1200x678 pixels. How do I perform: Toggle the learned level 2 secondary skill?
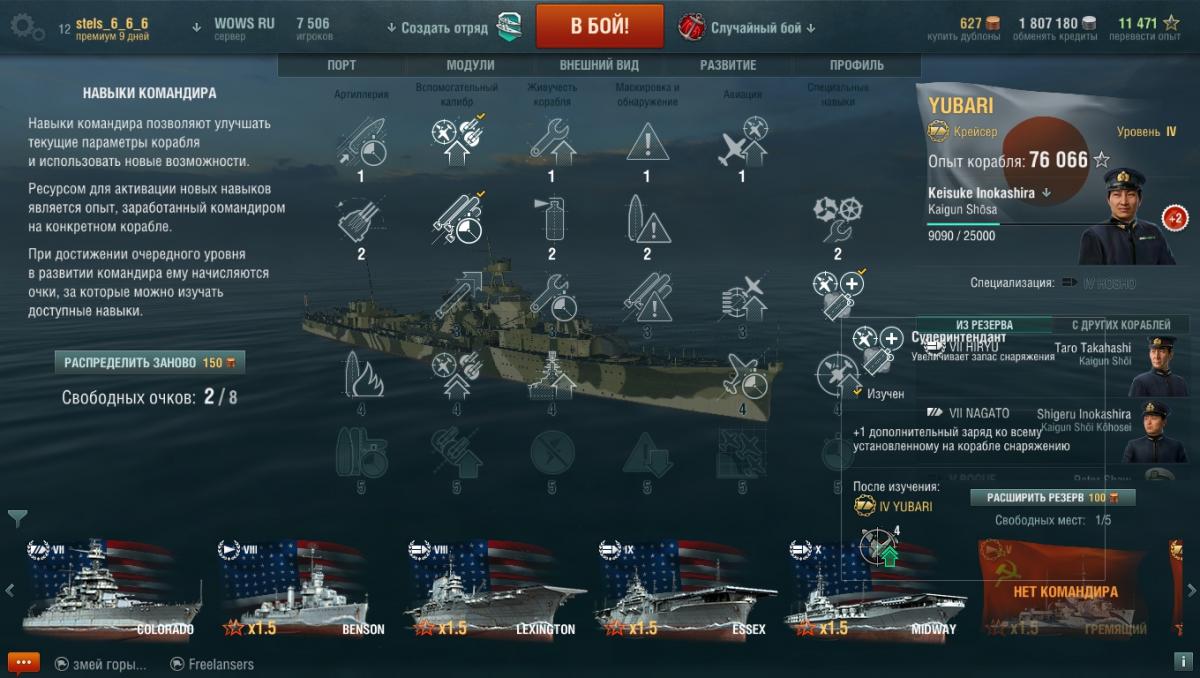tap(456, 220)
